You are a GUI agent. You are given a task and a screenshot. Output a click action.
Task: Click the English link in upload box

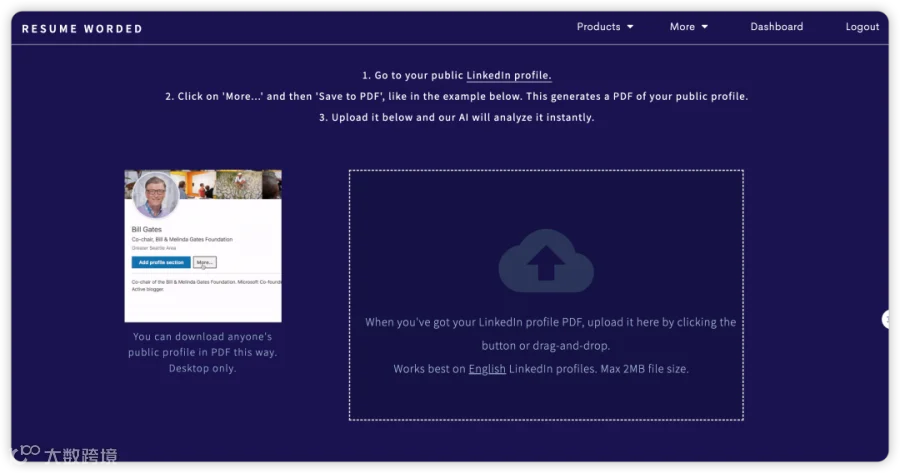tap(487, 369)
